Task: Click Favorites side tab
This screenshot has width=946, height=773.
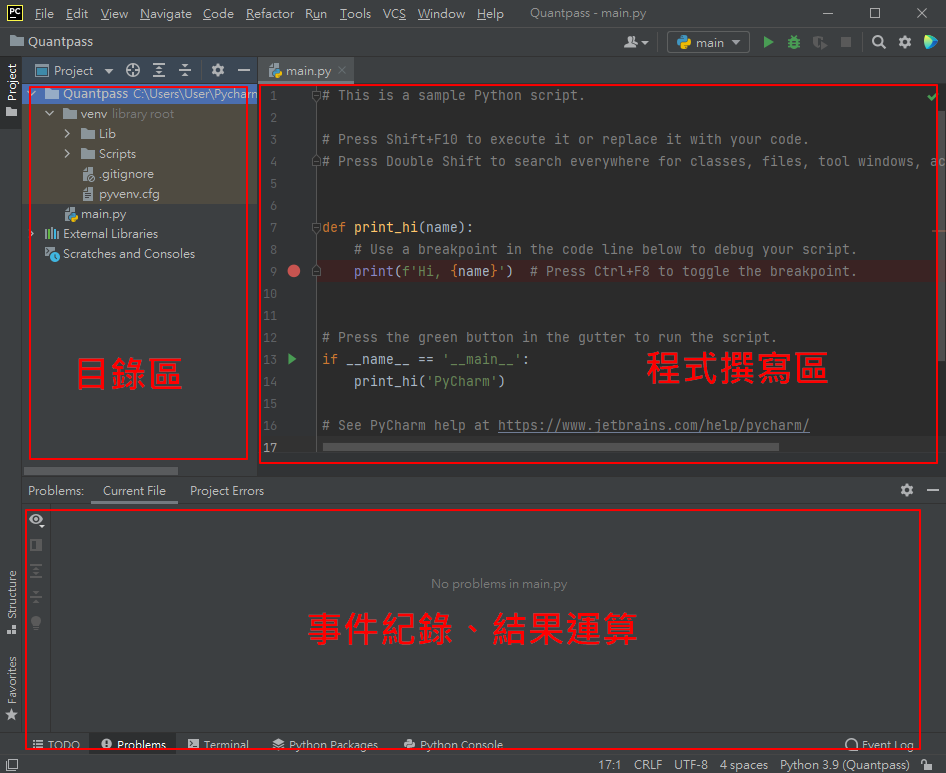Action: click(11, 689)
